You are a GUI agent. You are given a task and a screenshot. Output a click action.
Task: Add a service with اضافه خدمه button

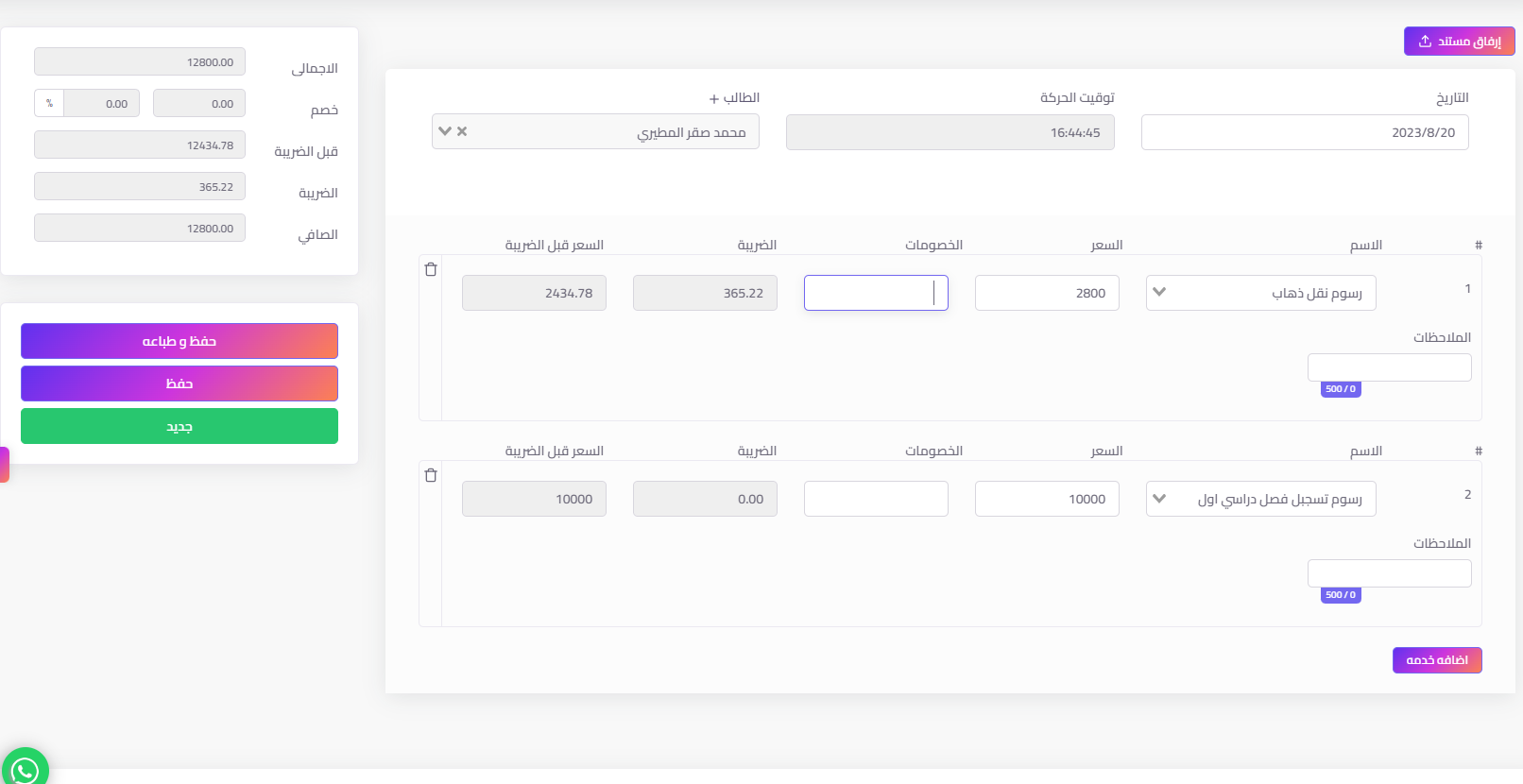tap(1436, 660)
